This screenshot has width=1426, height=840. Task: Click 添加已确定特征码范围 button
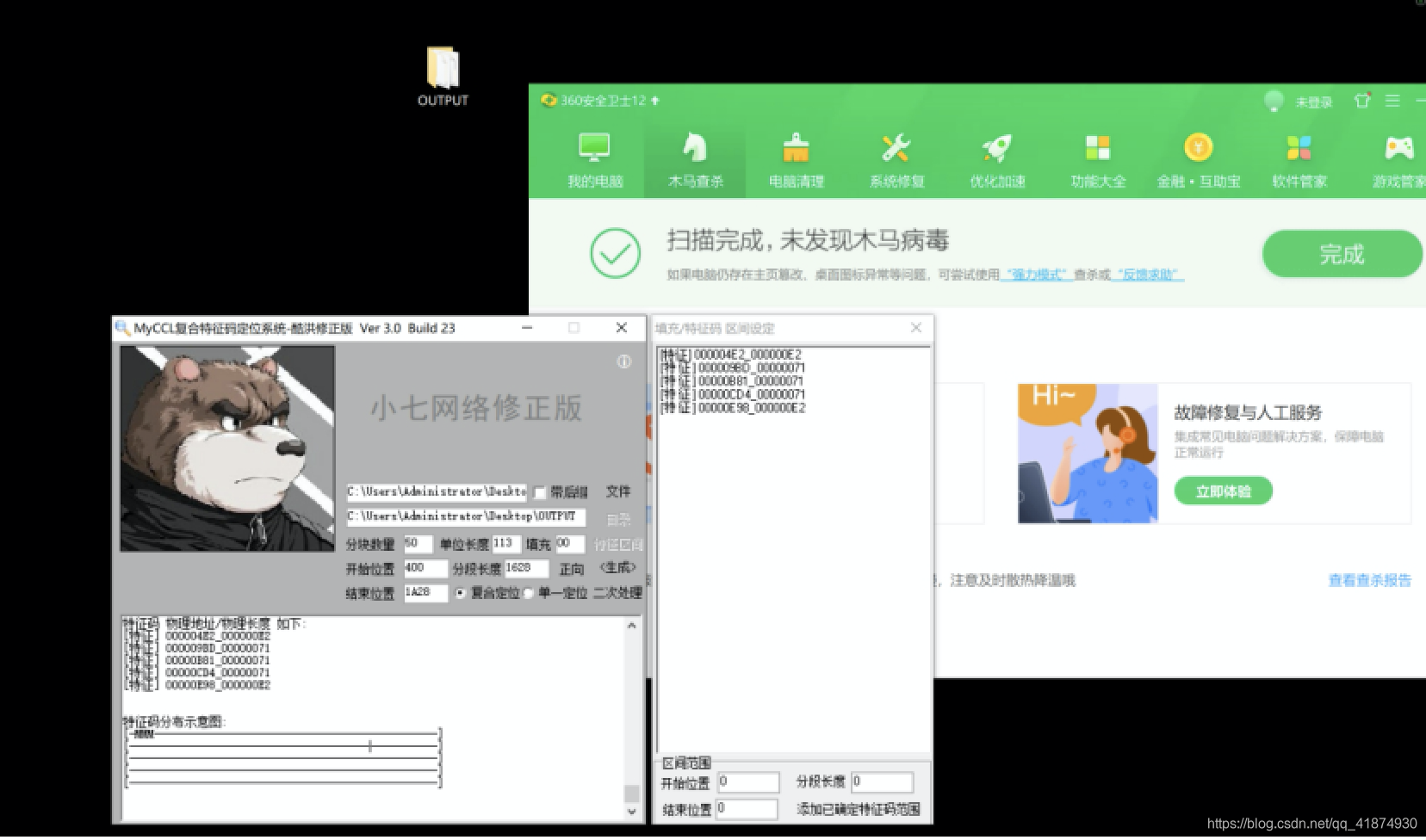(859, 809)
